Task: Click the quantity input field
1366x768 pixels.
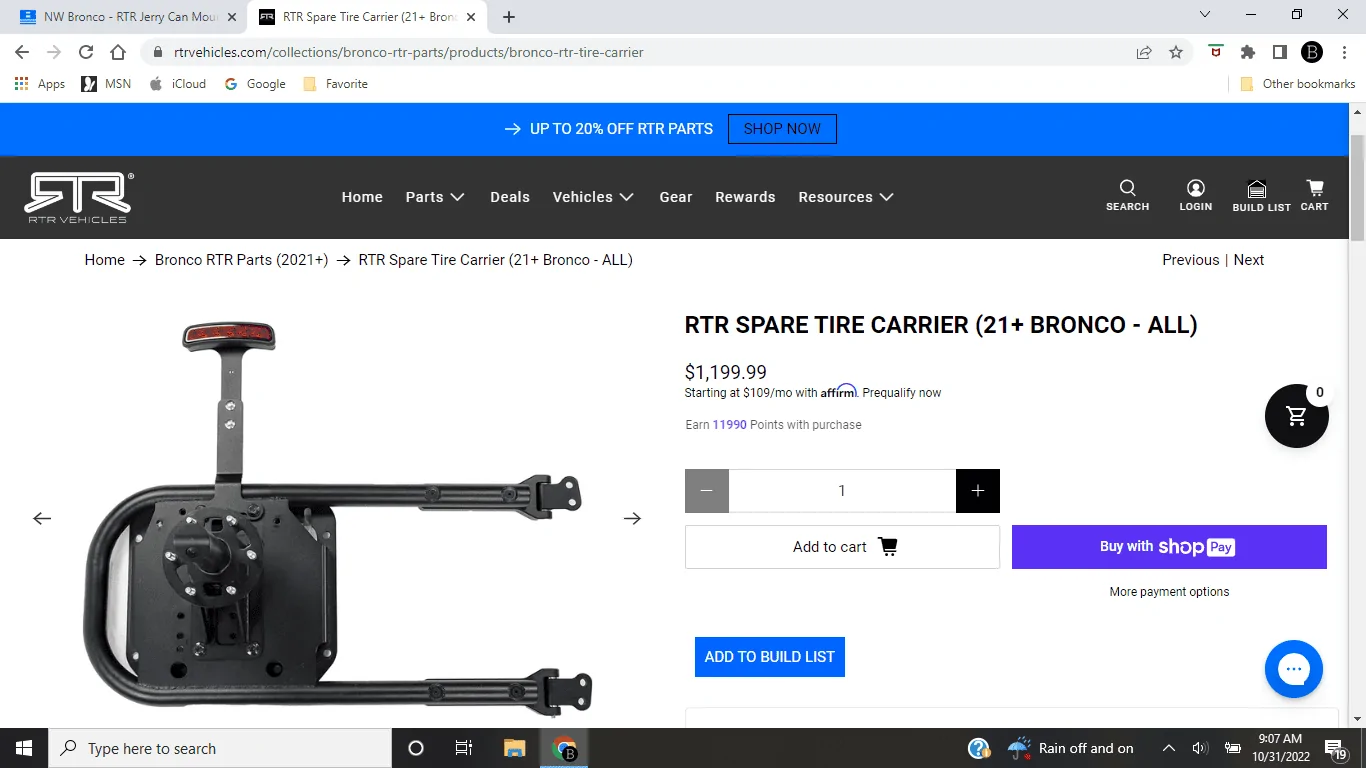Action: (842, 491)
